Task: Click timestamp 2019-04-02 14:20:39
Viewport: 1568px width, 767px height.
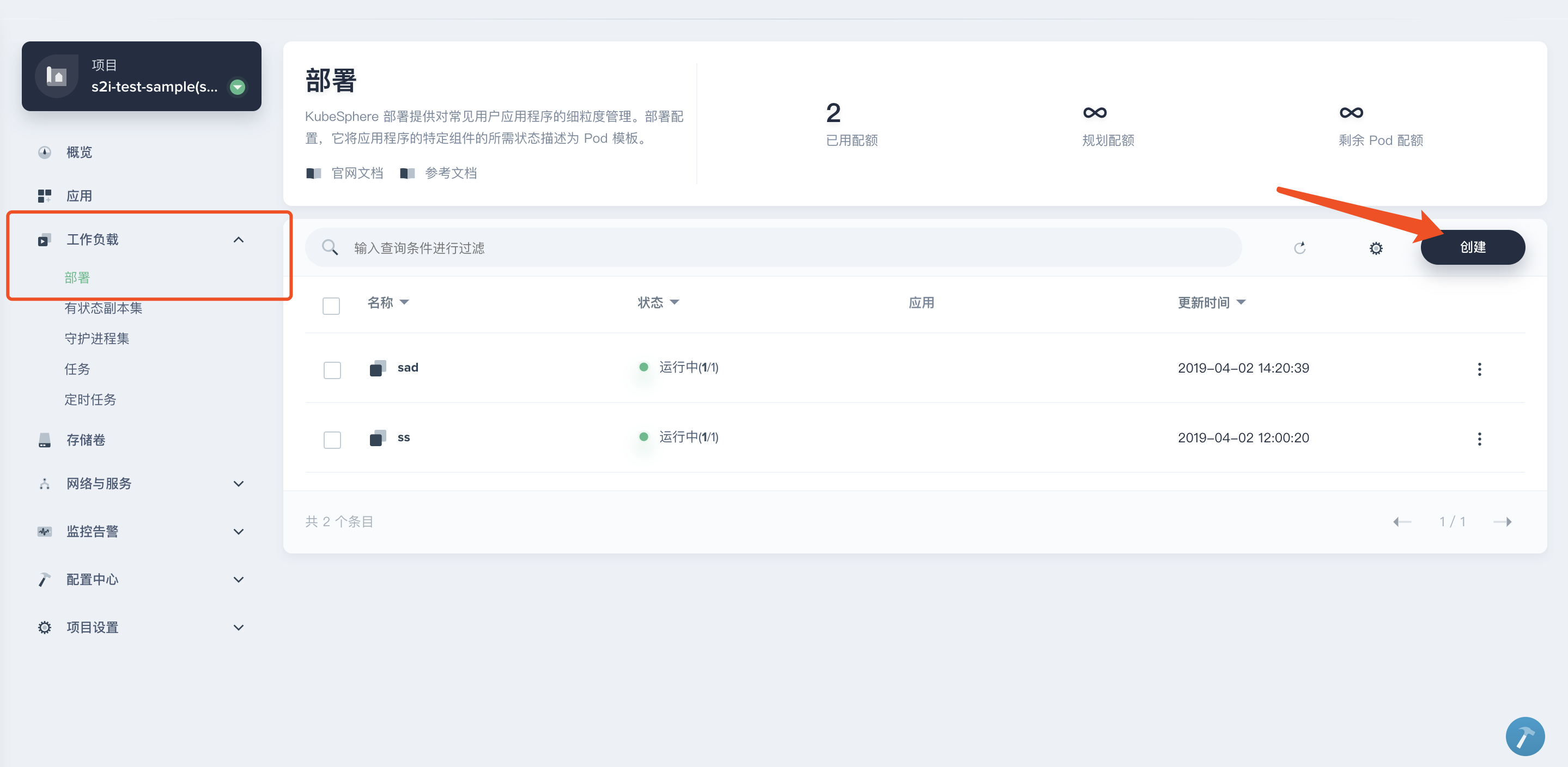Action: pos(1243,368)
